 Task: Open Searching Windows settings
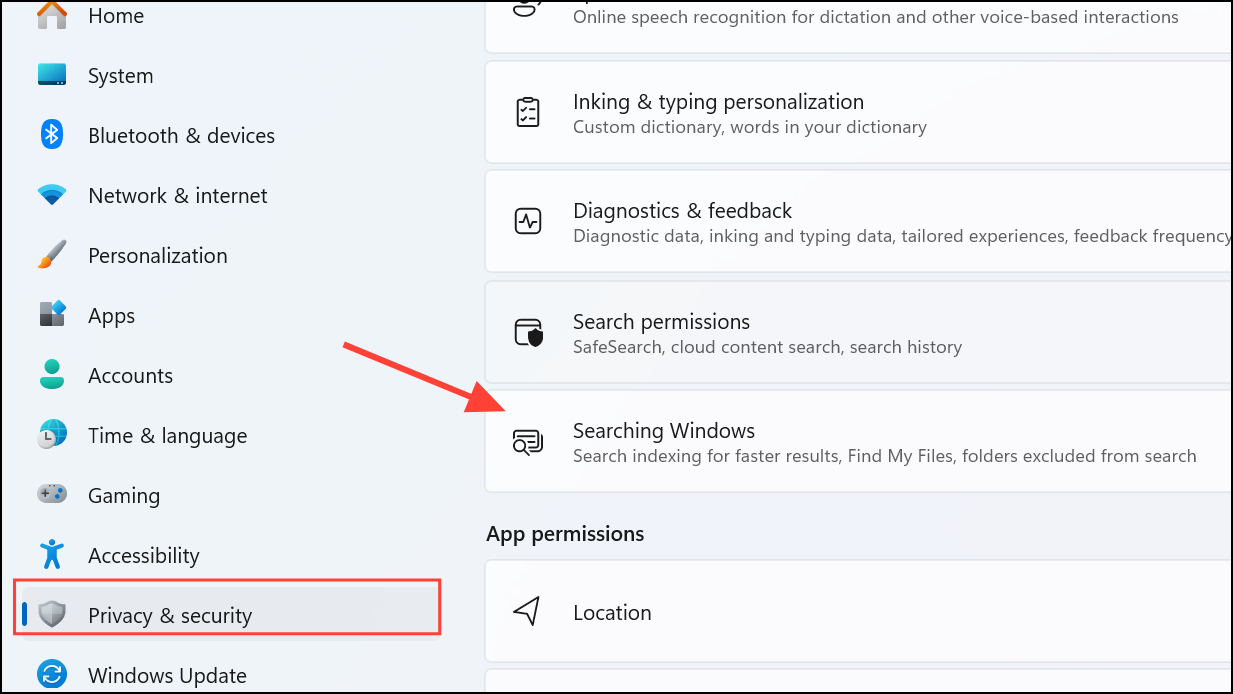tap(858, 441)
